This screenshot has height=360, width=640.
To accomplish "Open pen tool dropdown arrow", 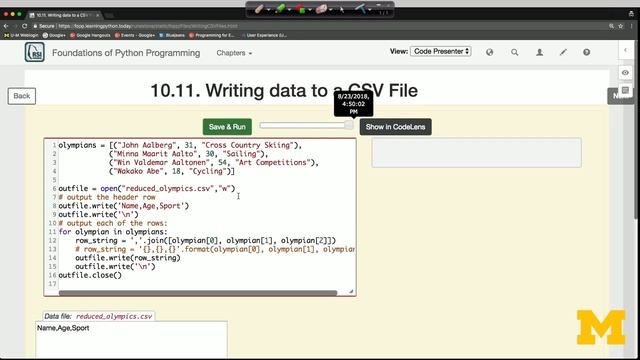I will coord(268,9).
